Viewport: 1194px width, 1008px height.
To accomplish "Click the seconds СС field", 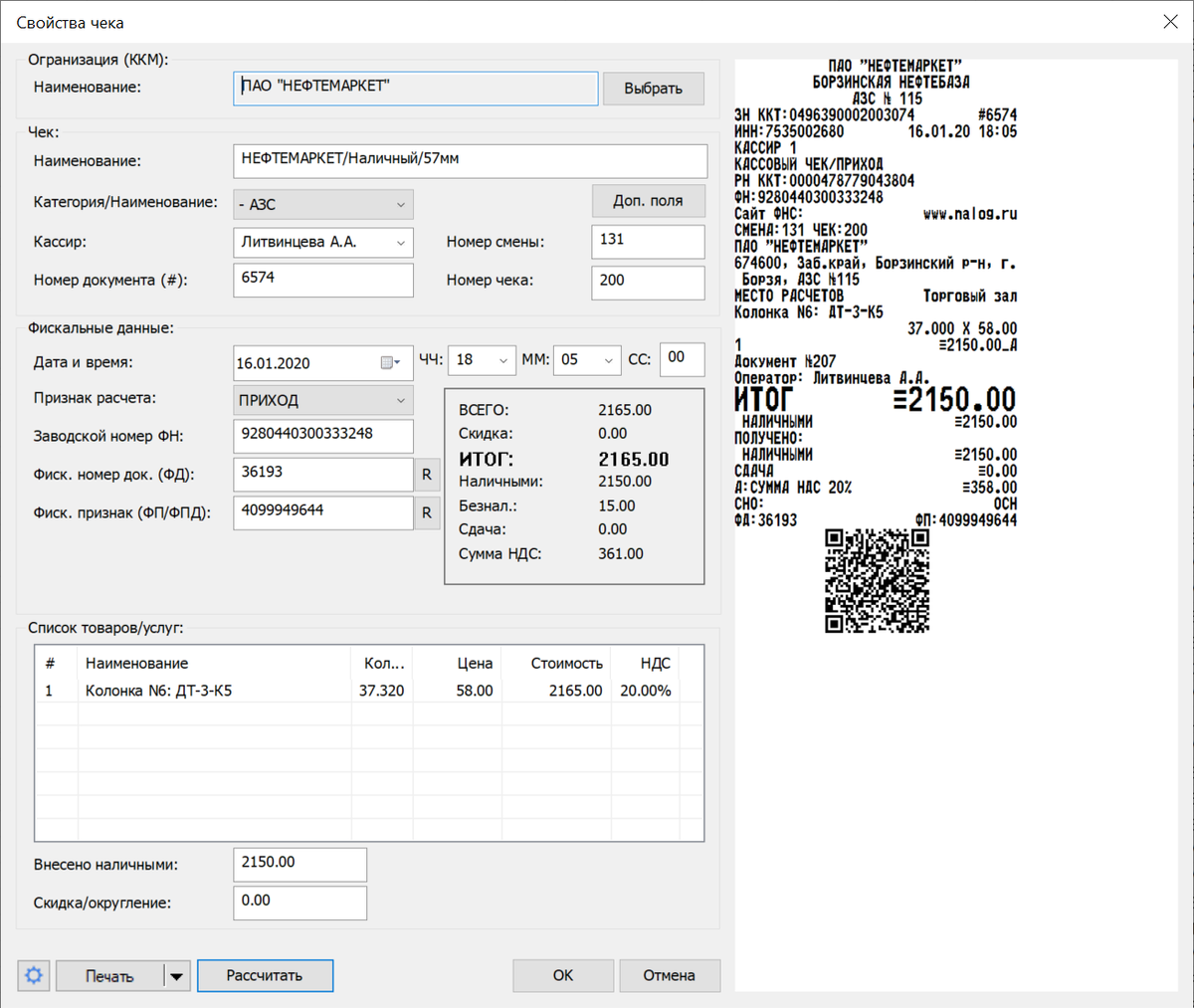I will [682, 359].
